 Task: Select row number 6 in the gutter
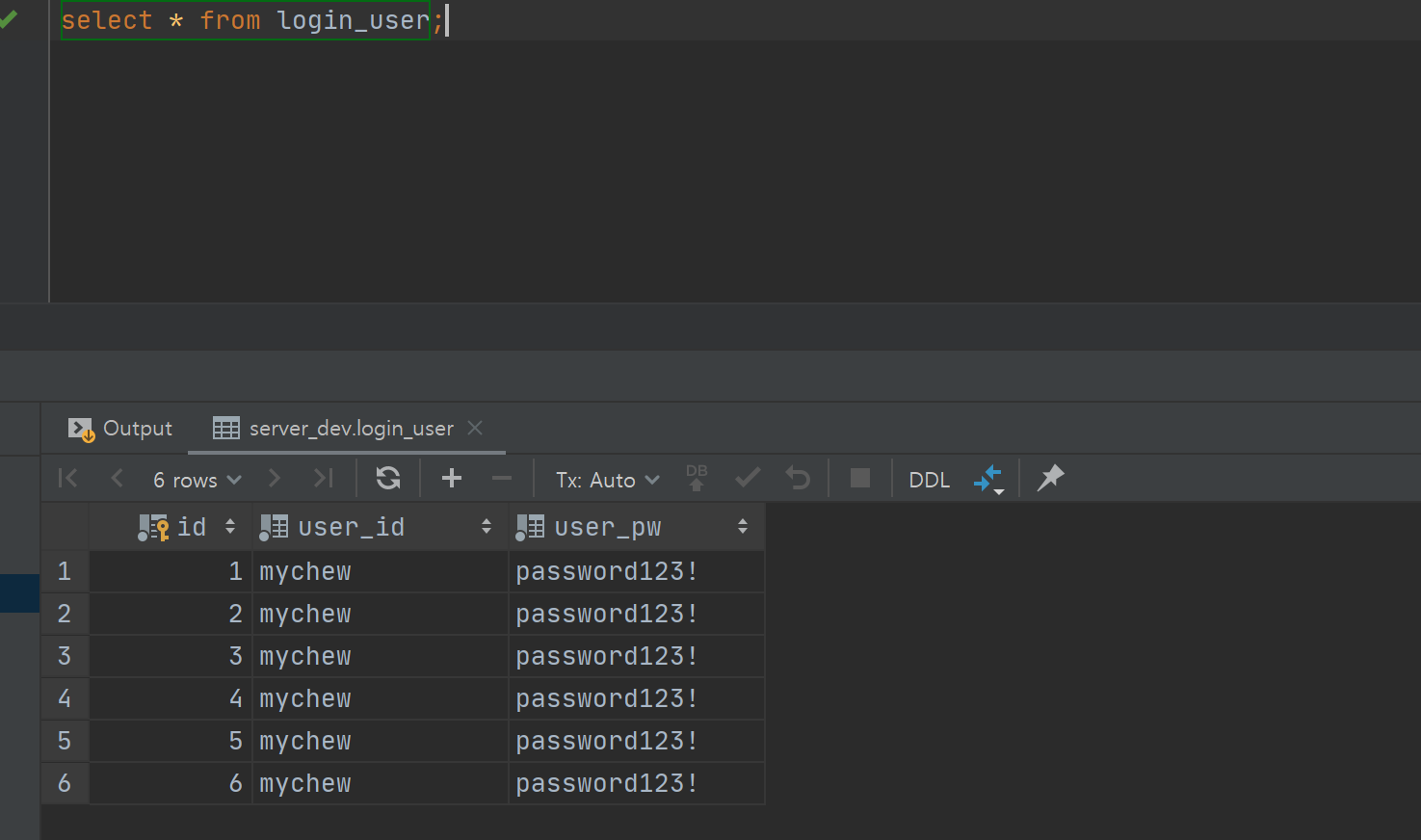click(65, 783)
